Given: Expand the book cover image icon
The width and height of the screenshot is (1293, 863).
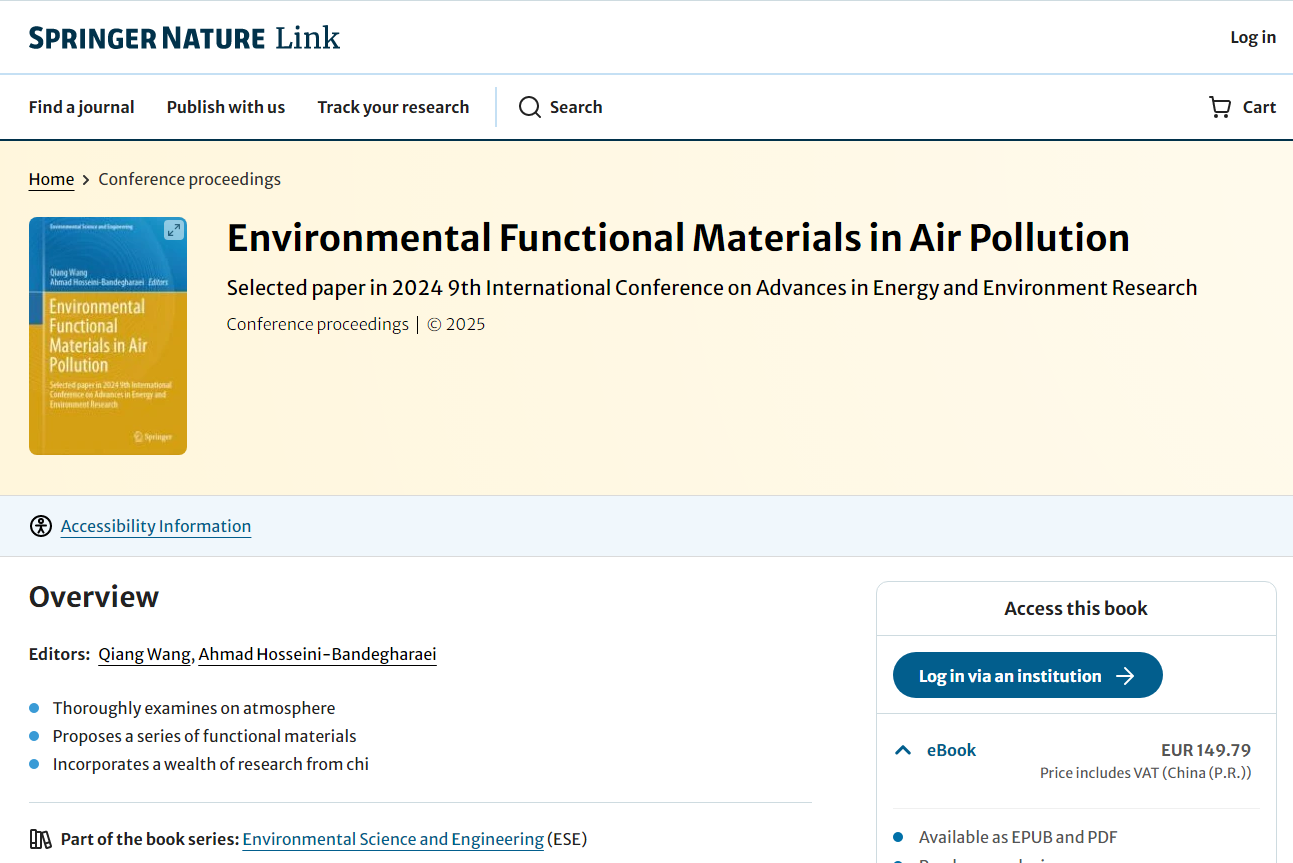Looking at the screenshot, I should pos(173,230).
